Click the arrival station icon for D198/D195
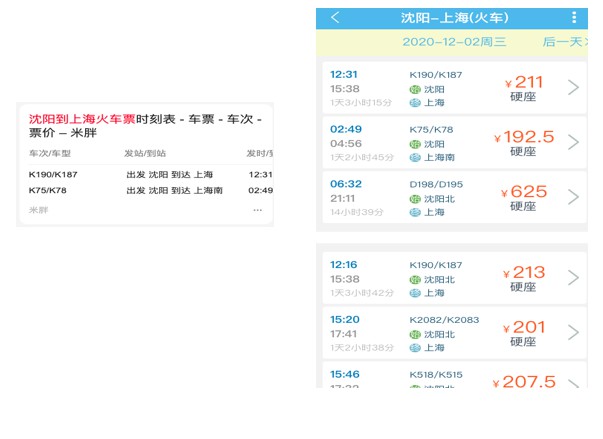 click(415, 212)
